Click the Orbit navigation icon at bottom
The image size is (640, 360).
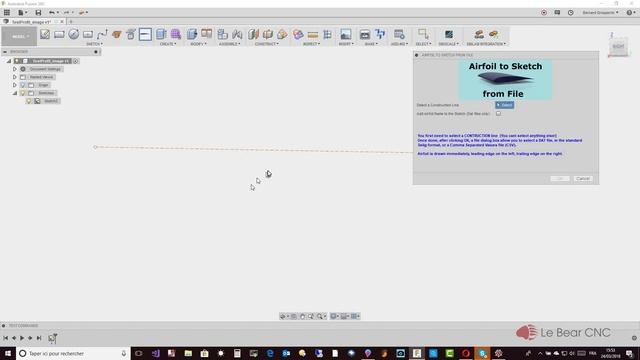pos(283,316)
